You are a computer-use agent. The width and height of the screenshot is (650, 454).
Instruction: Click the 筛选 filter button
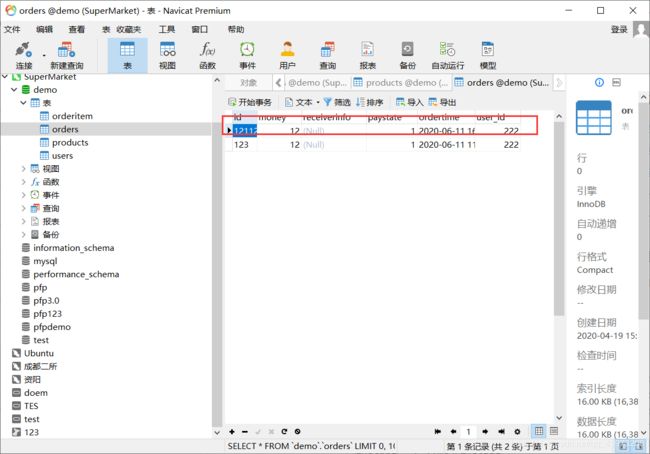click(337, 102)
